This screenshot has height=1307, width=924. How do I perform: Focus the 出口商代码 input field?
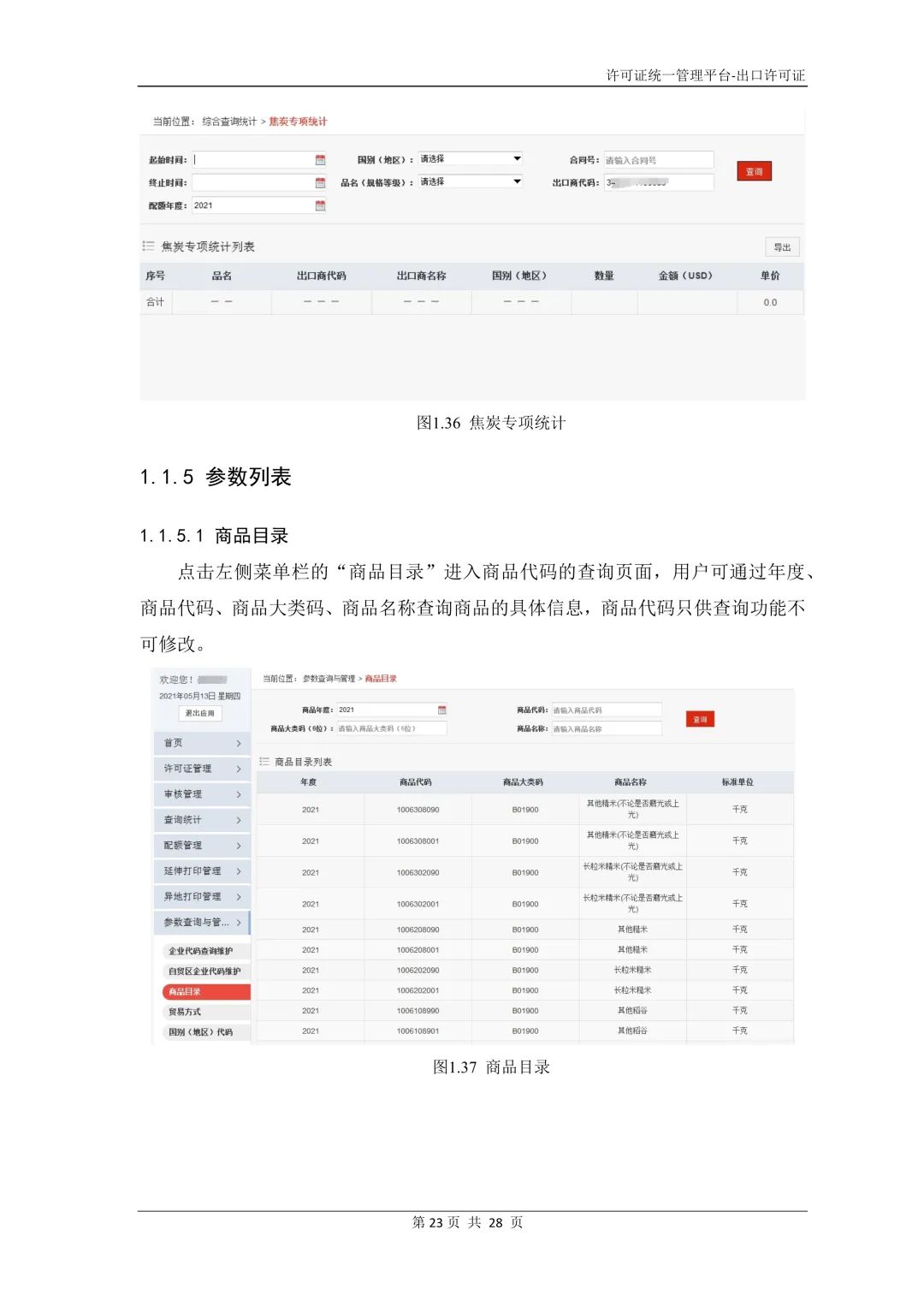659,182
